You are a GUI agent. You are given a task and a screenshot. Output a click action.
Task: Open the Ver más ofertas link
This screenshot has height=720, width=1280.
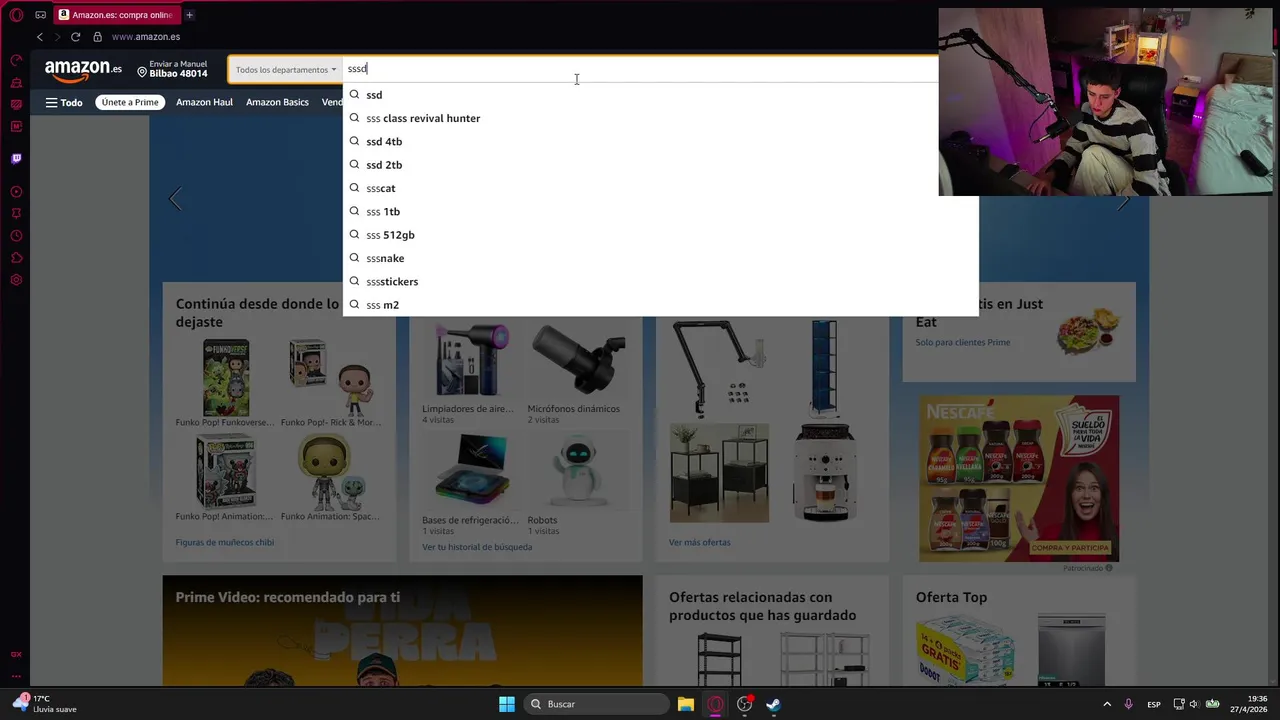click(700, 542)
